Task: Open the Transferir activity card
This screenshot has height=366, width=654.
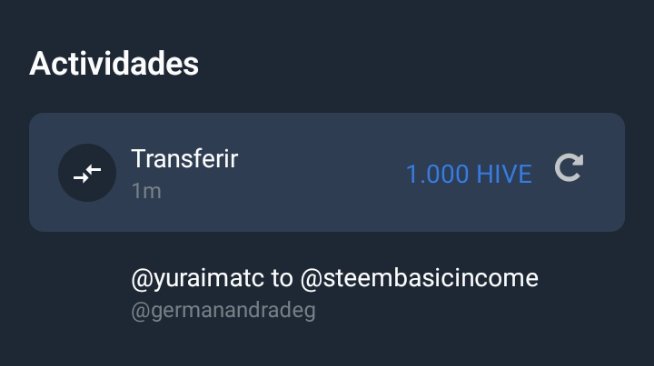Action: [x=327, y=172]
